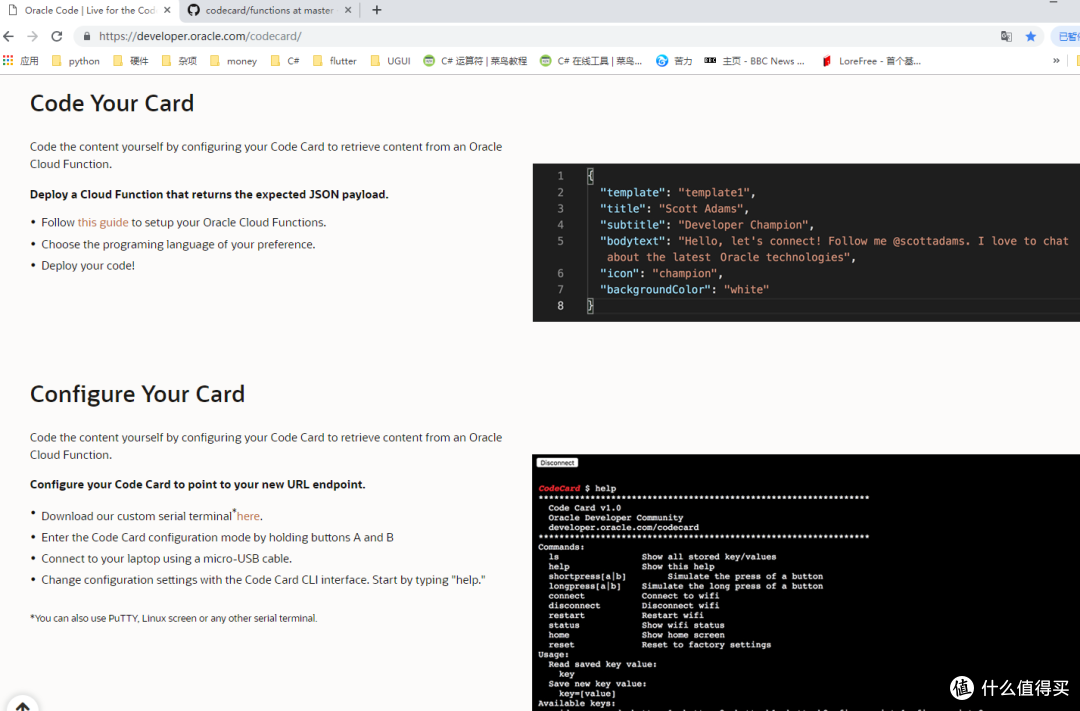Click 'Choose the programing language' bullet text

(x=178, y=245)
